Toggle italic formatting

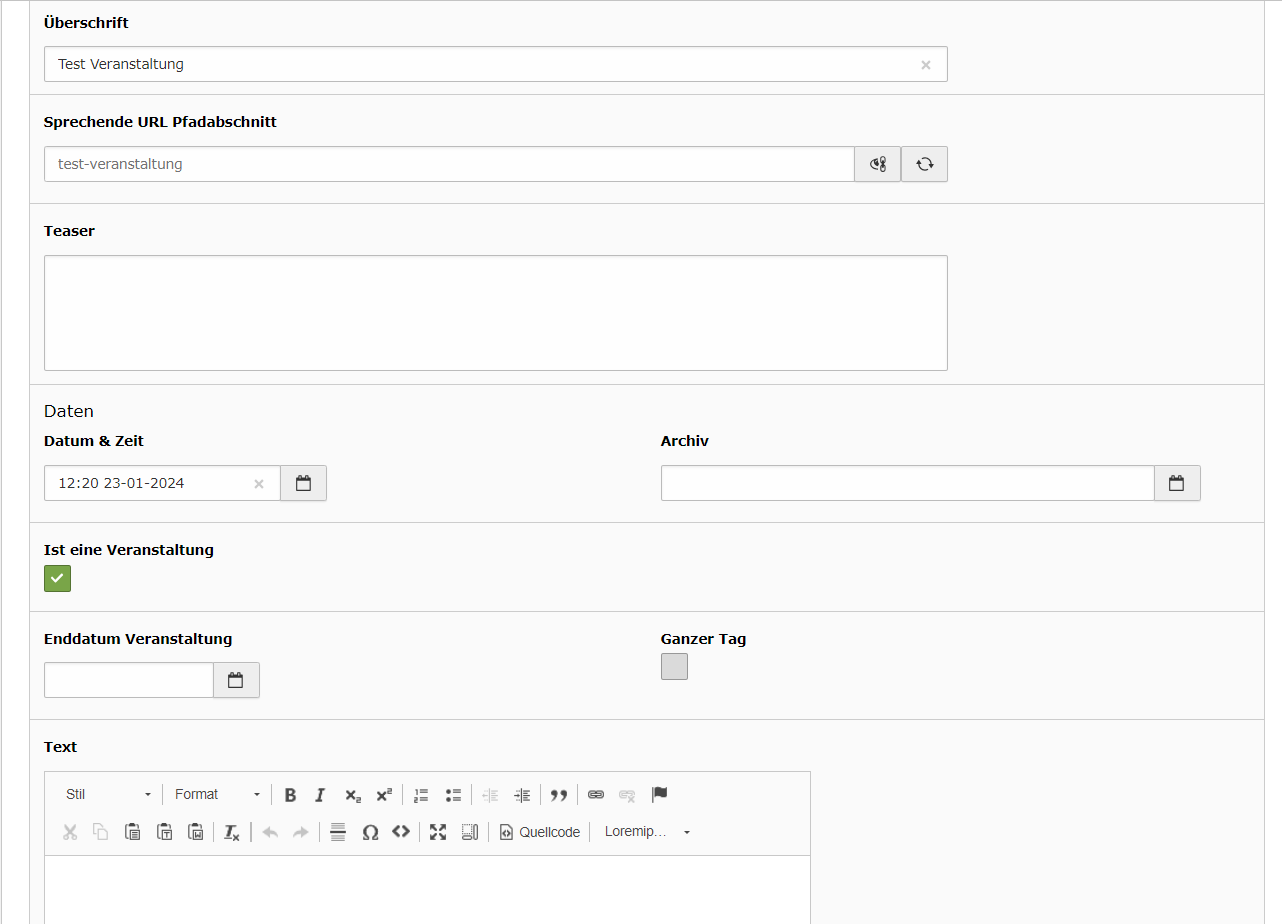pos(320,795)
